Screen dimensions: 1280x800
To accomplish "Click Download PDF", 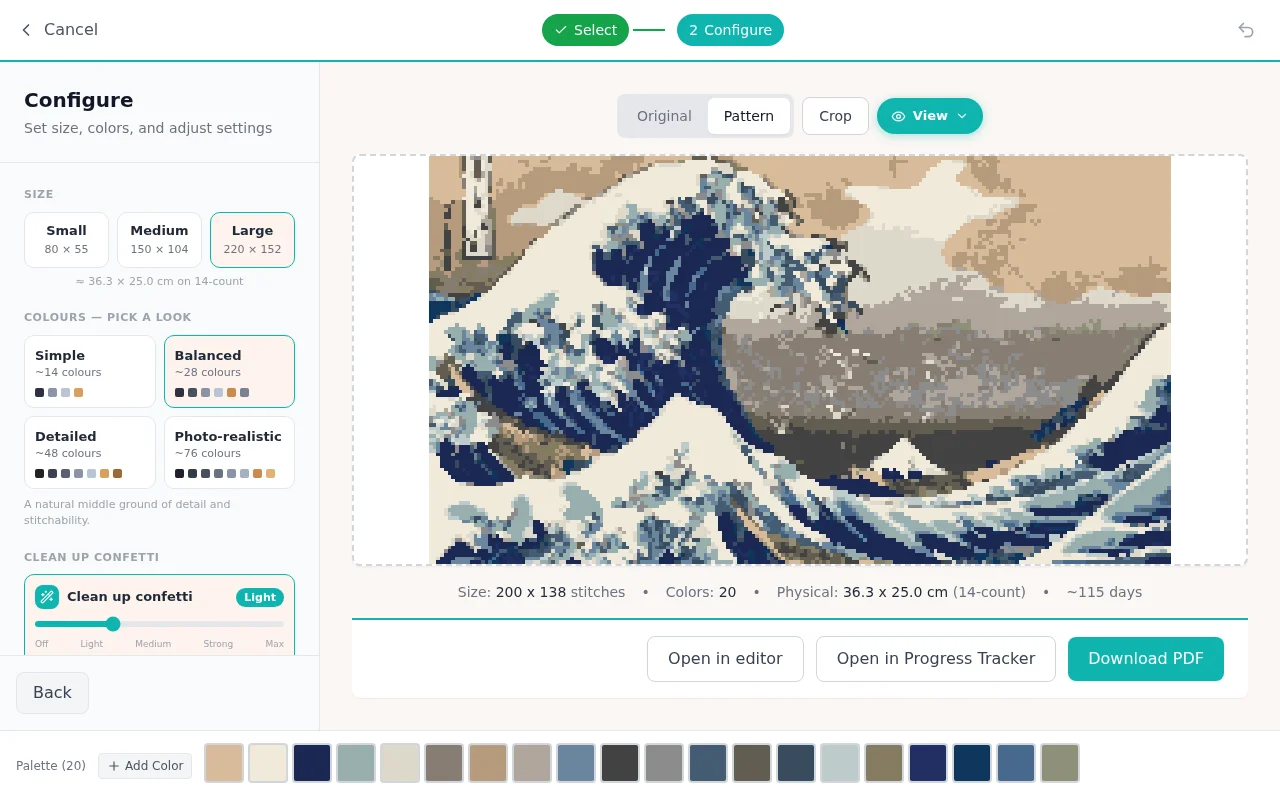I will pyautogui.click(x=1146, y=659).
